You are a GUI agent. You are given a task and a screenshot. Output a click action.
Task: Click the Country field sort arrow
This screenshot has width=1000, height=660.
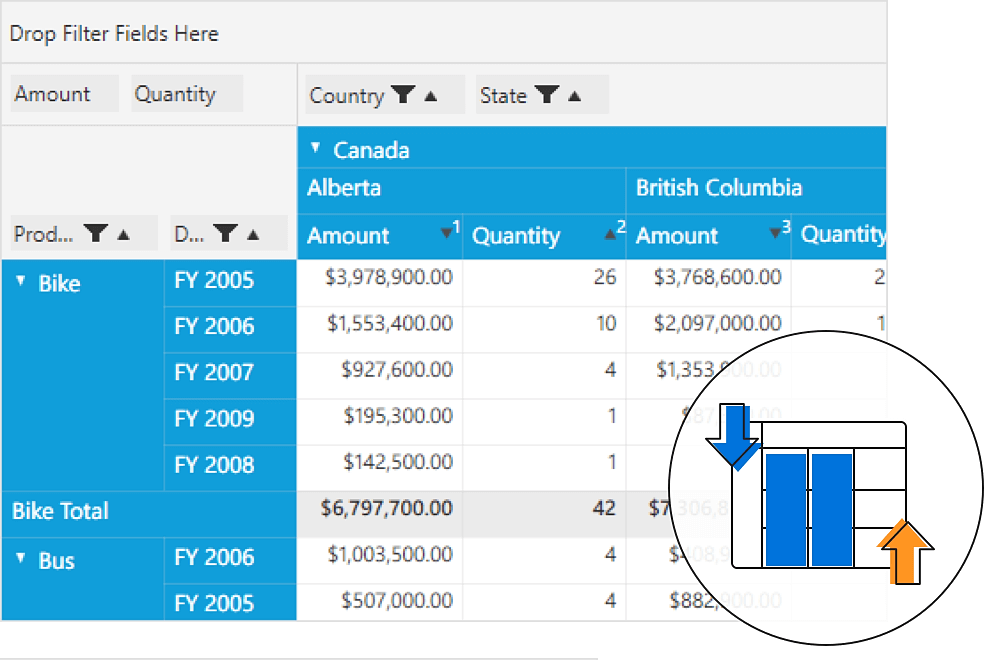(x=431, y=96)
